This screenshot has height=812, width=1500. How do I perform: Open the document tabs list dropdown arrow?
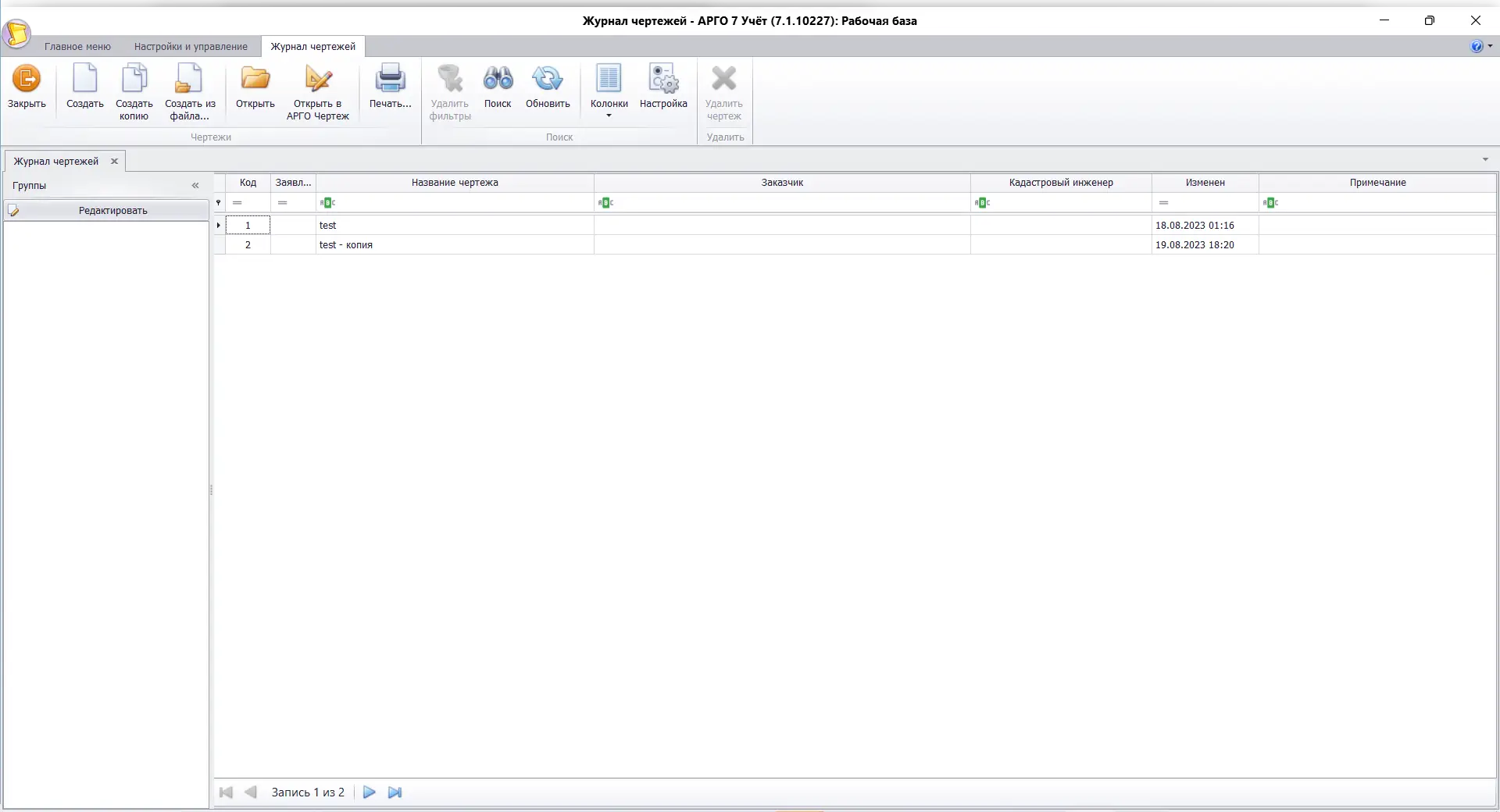pos(1485,159)
